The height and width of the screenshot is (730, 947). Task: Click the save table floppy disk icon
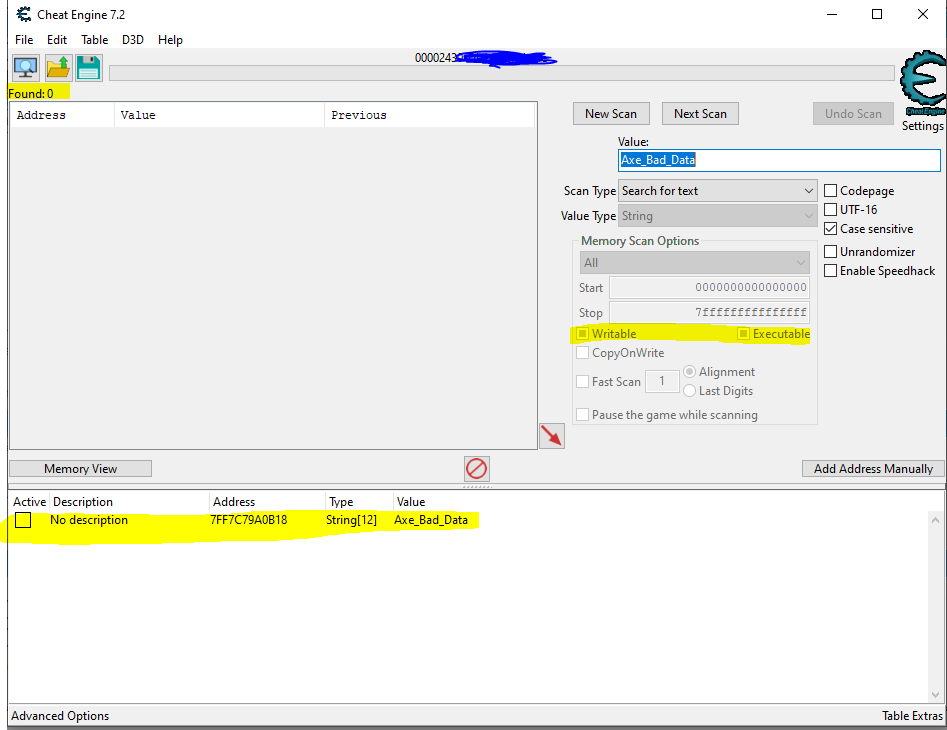89,68
